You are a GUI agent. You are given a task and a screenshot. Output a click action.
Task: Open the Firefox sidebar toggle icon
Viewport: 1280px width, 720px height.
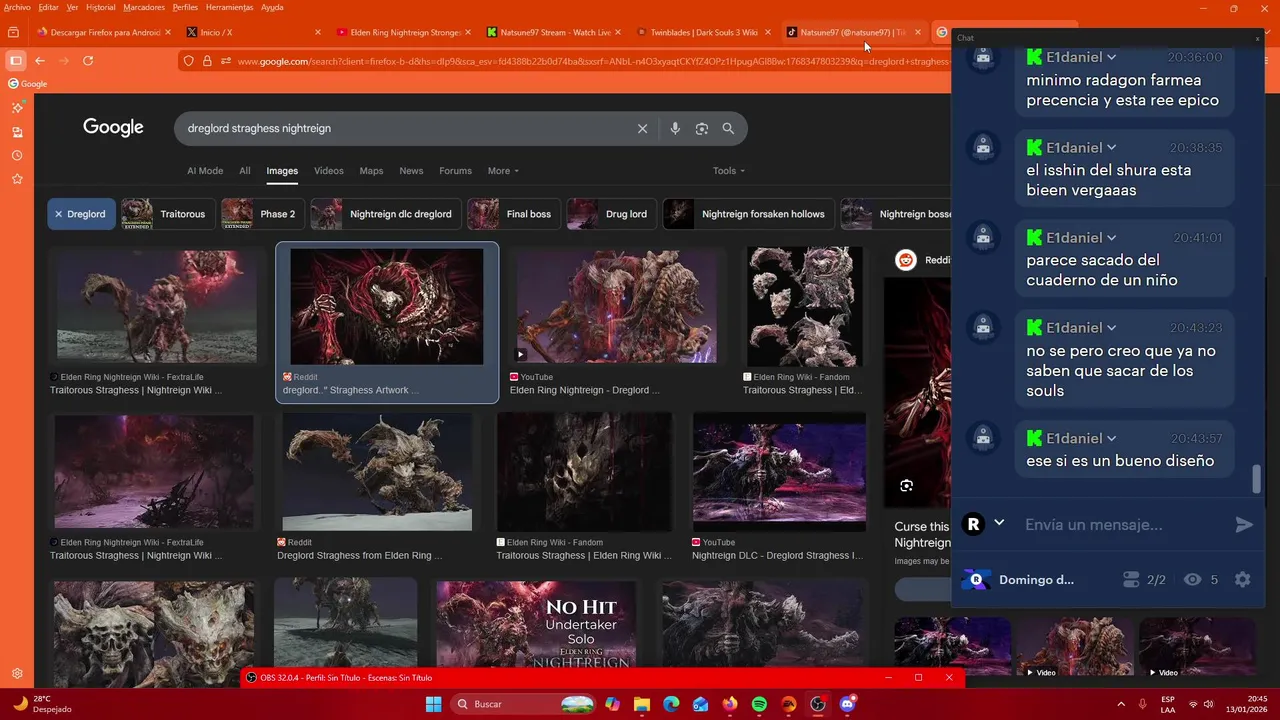[16, 61]
